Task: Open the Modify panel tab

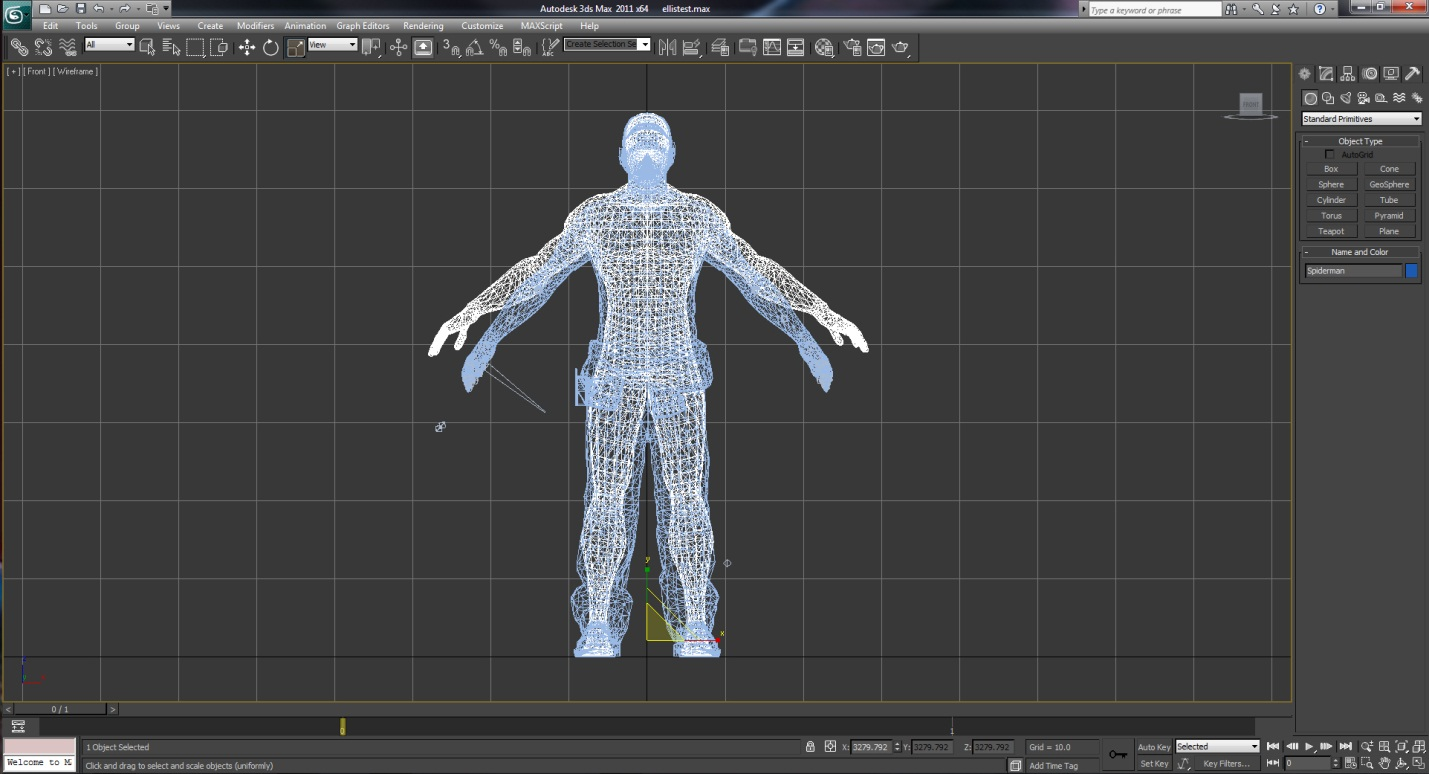Action: [1326, 74]
